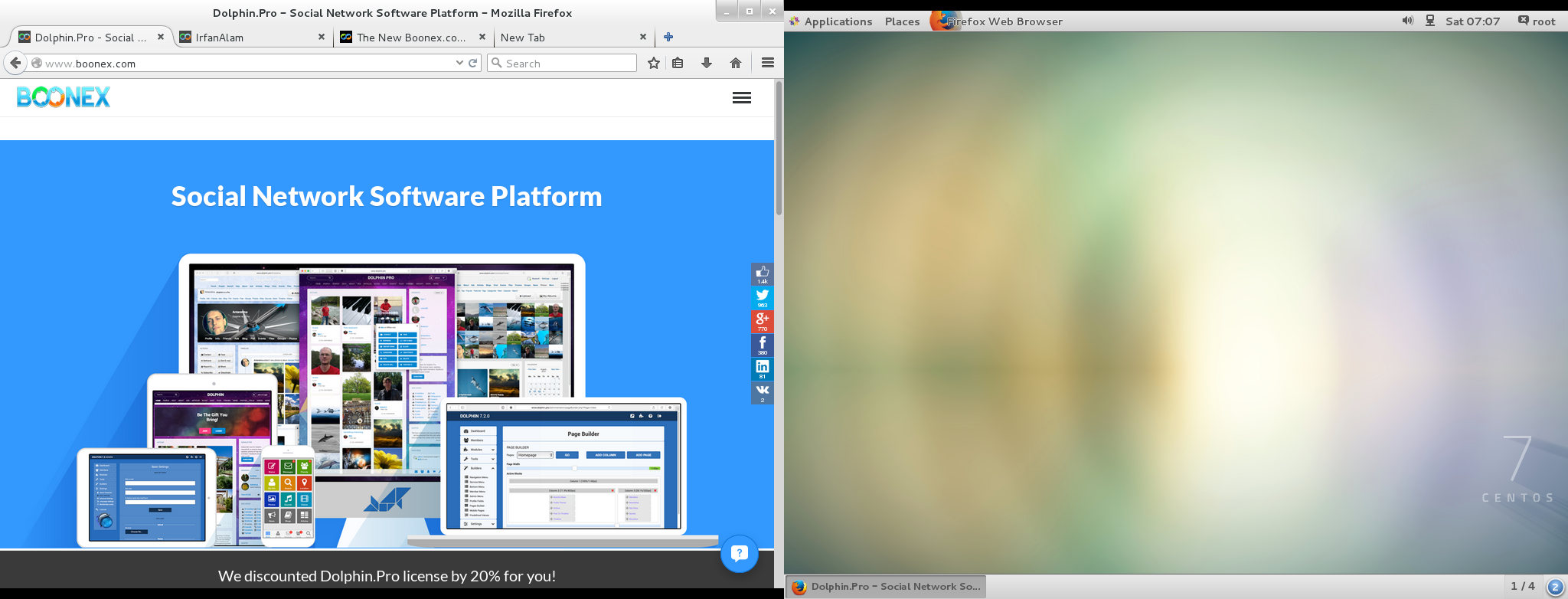
Task: Open a new tab with plus button
Action: [668, 37]
